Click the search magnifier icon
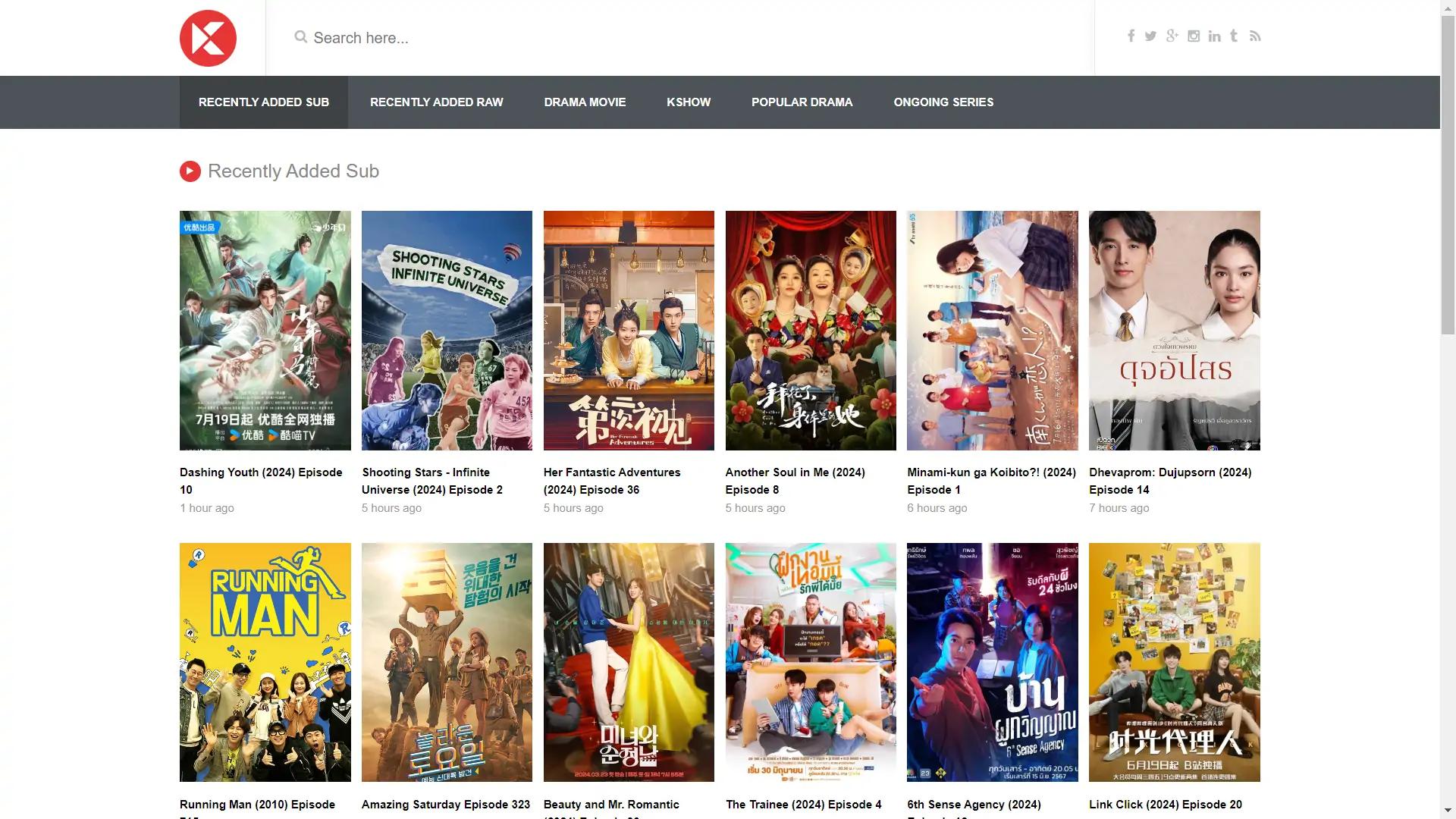Screen dimensions: 1456x819 pos(300,36)
